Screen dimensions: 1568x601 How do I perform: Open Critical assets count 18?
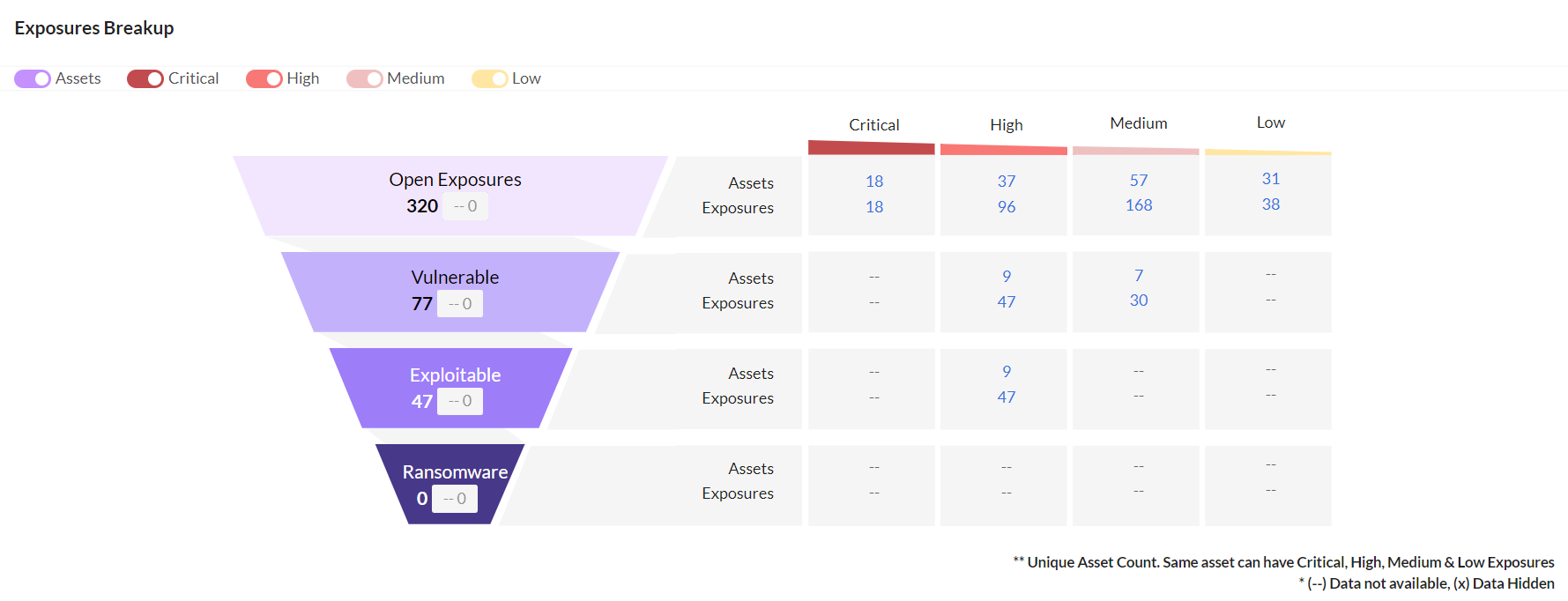click(874, 182)
